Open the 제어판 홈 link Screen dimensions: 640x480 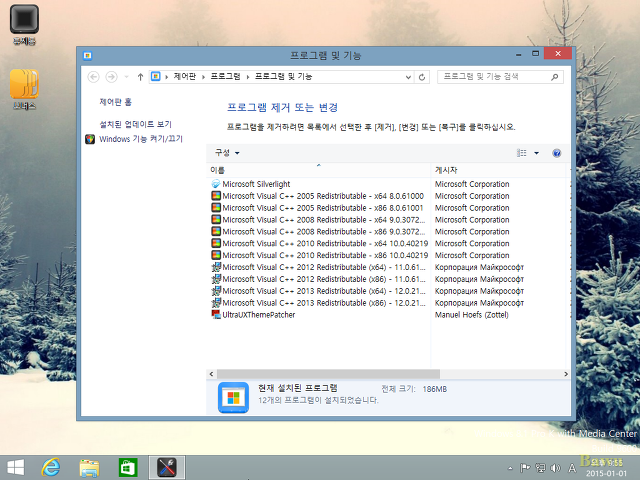tap(116, 102)
